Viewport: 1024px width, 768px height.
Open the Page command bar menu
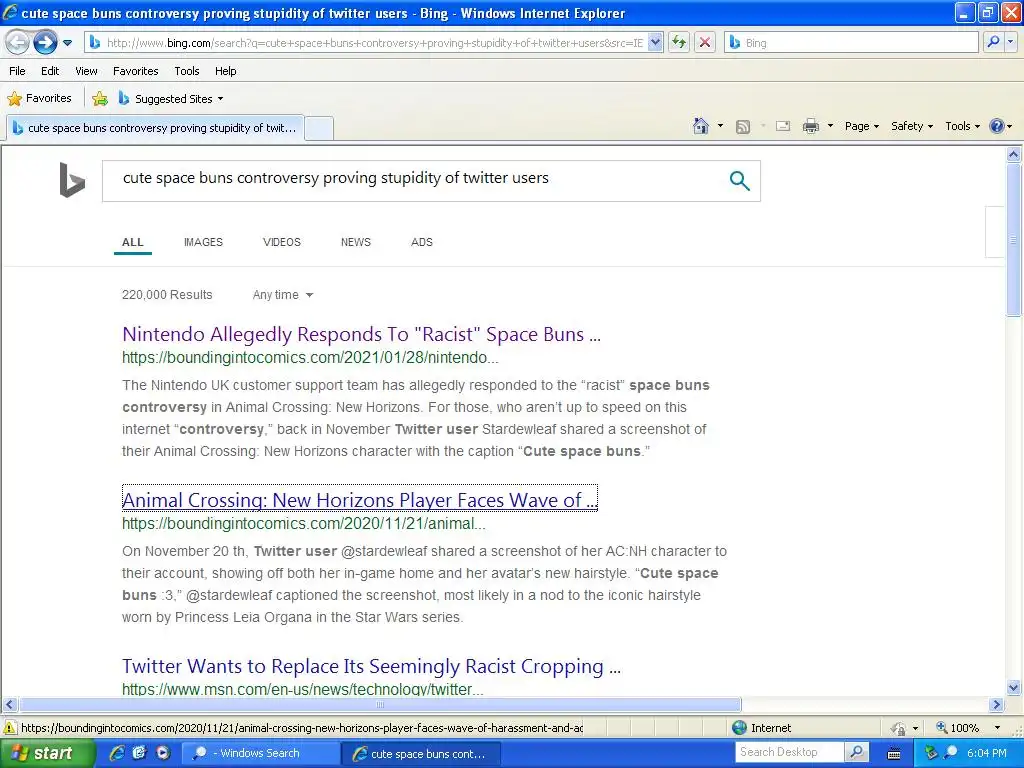click(x=861, y=126)
